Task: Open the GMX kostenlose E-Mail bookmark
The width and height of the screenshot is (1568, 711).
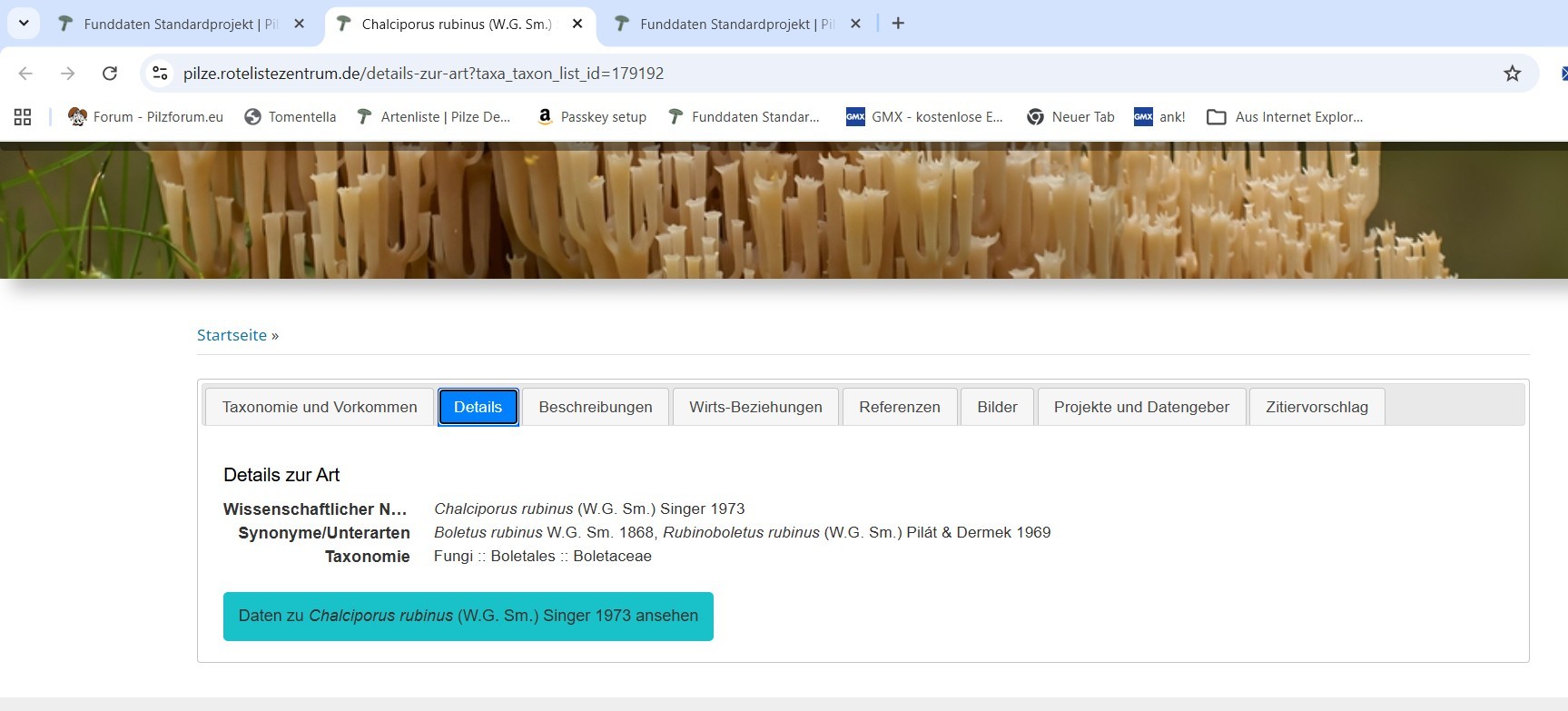Action: click(x=924, y=117)
